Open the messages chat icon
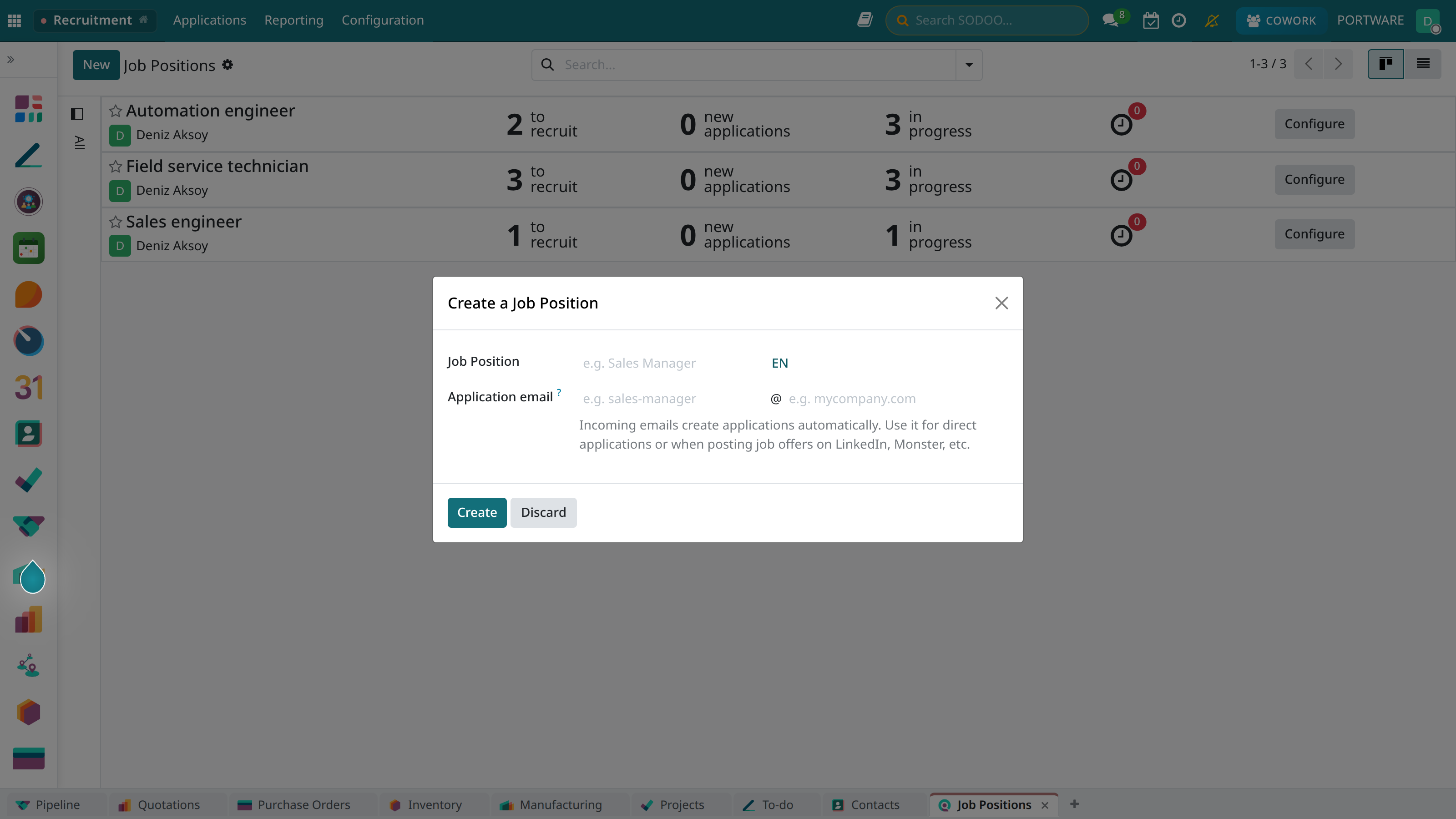 click(1111, 20)
